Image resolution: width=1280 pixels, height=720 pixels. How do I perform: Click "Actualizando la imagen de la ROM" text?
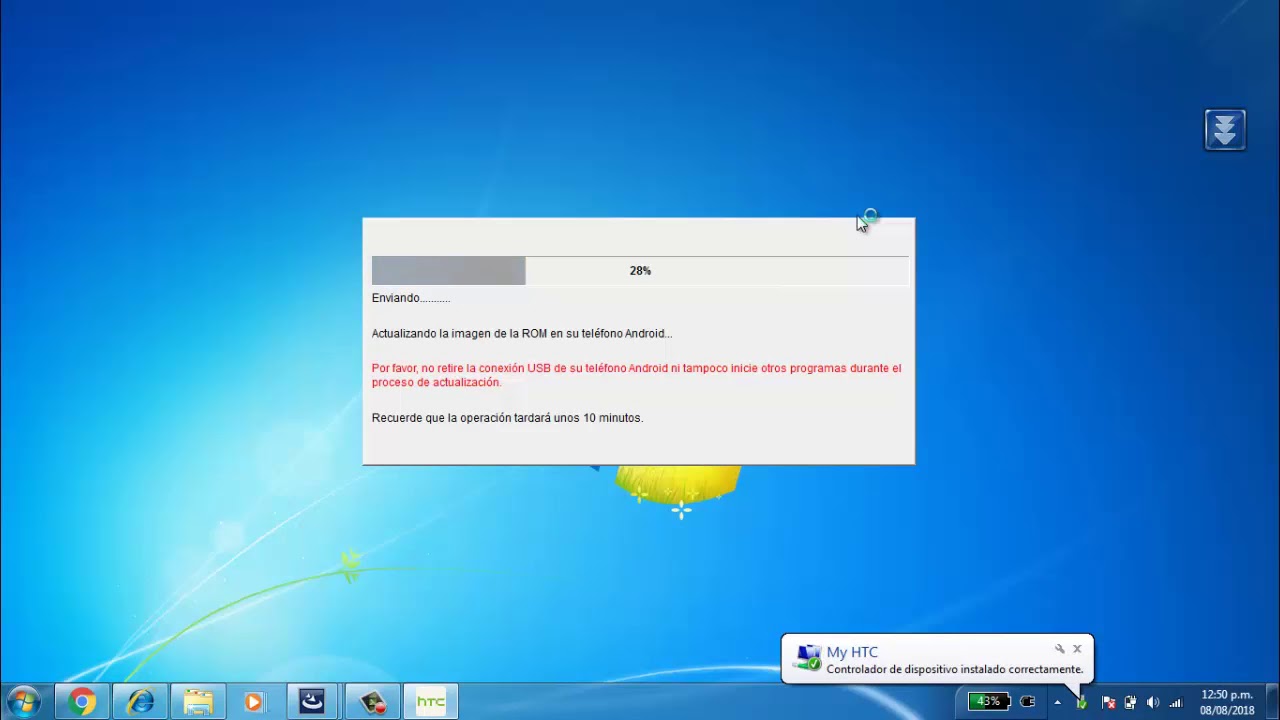tap(522, 334)
